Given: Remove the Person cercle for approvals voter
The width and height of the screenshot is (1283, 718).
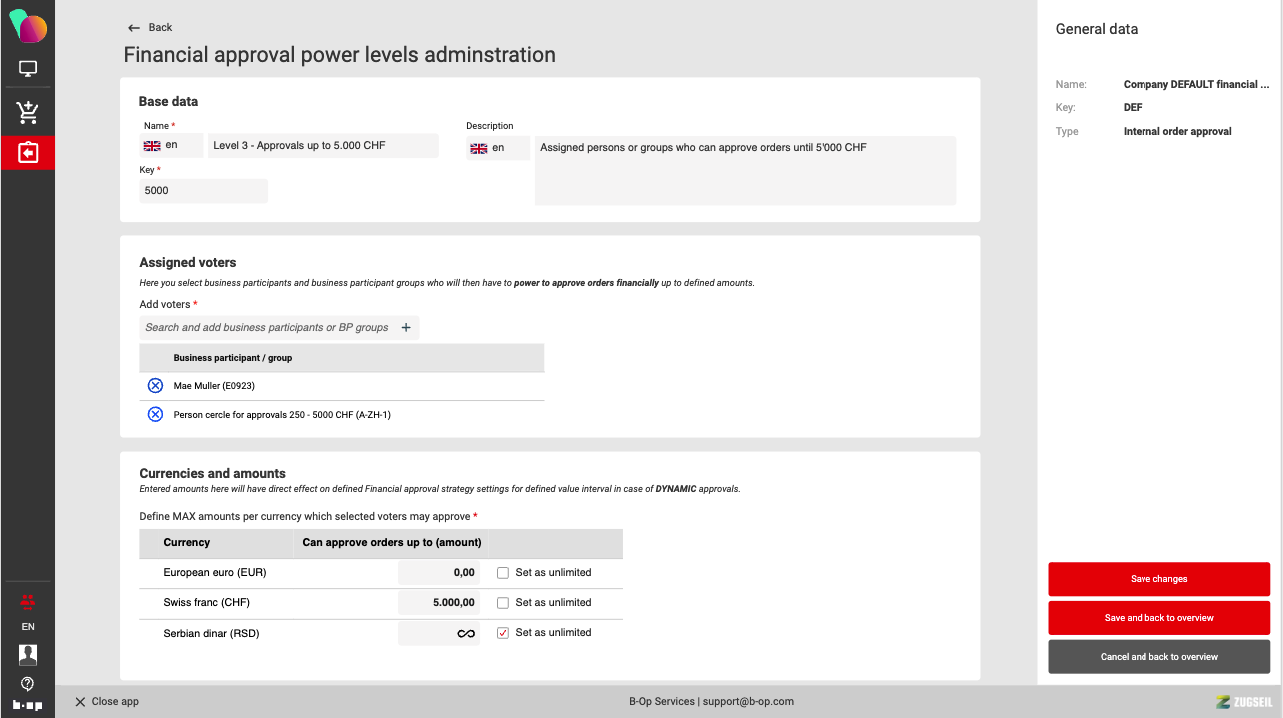Looking at the screenshot, I should pos(155,414).
